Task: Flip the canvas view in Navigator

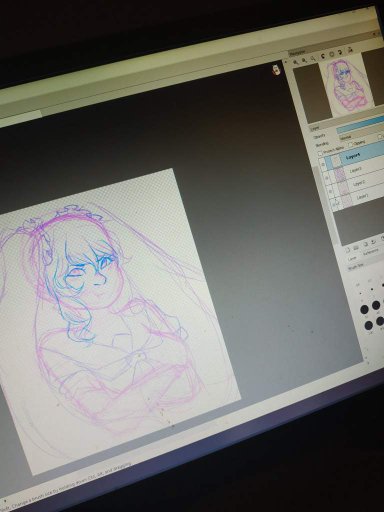Action: point(350,50)
